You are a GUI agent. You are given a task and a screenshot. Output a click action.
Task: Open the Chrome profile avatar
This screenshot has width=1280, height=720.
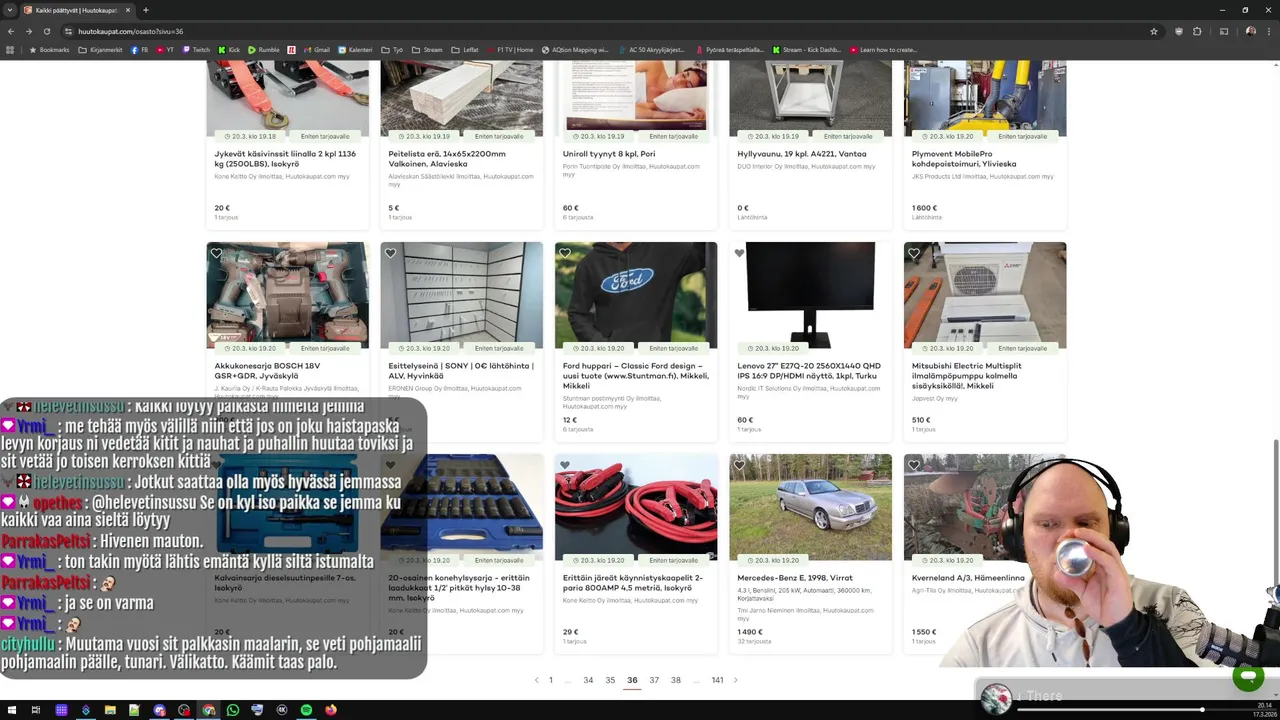point(1250,31)
